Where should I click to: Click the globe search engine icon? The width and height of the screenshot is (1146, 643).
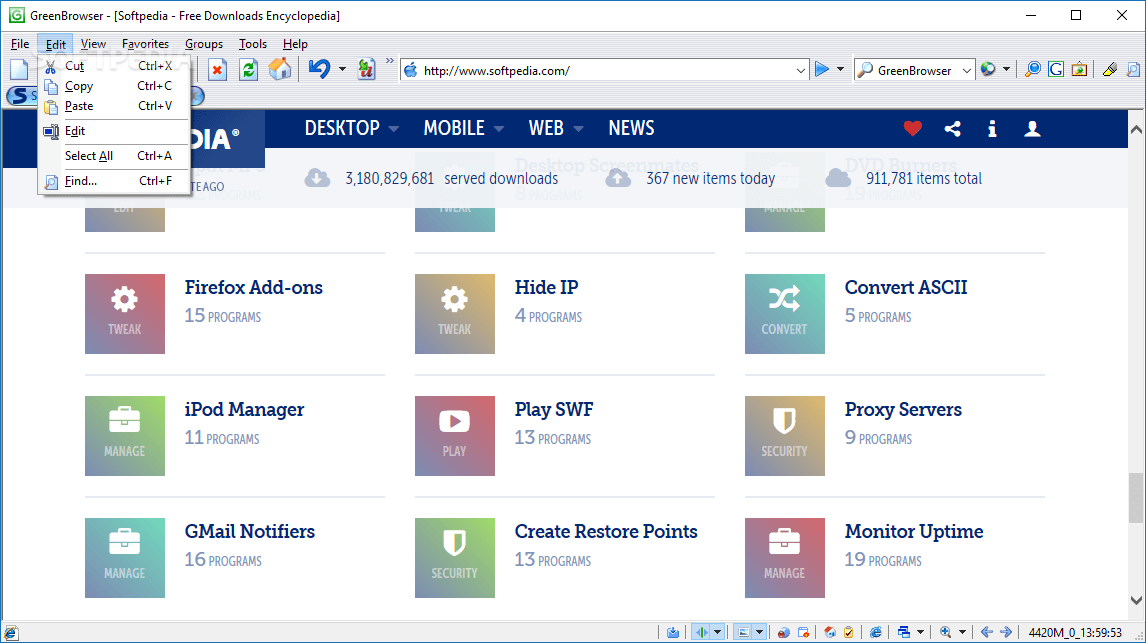click(988, 69)
